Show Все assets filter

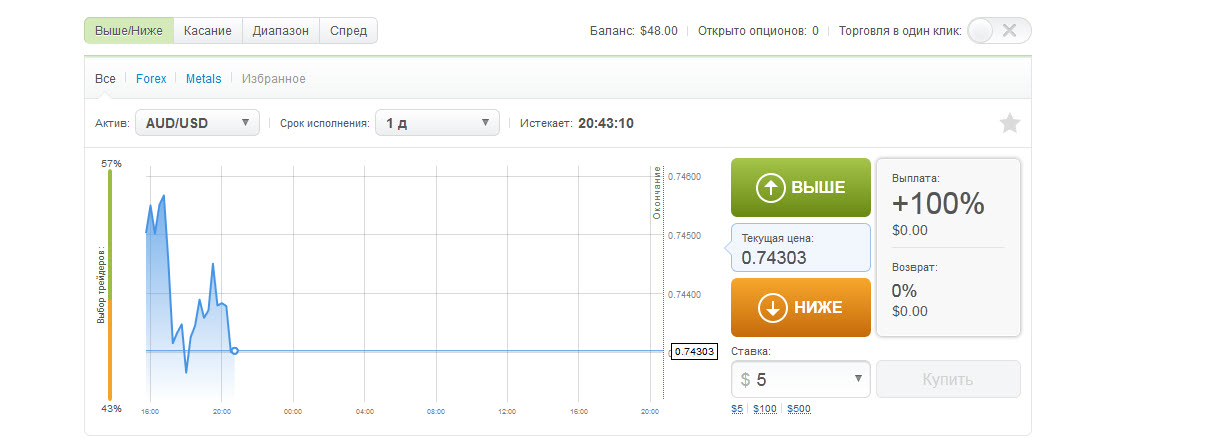point(105,79)
